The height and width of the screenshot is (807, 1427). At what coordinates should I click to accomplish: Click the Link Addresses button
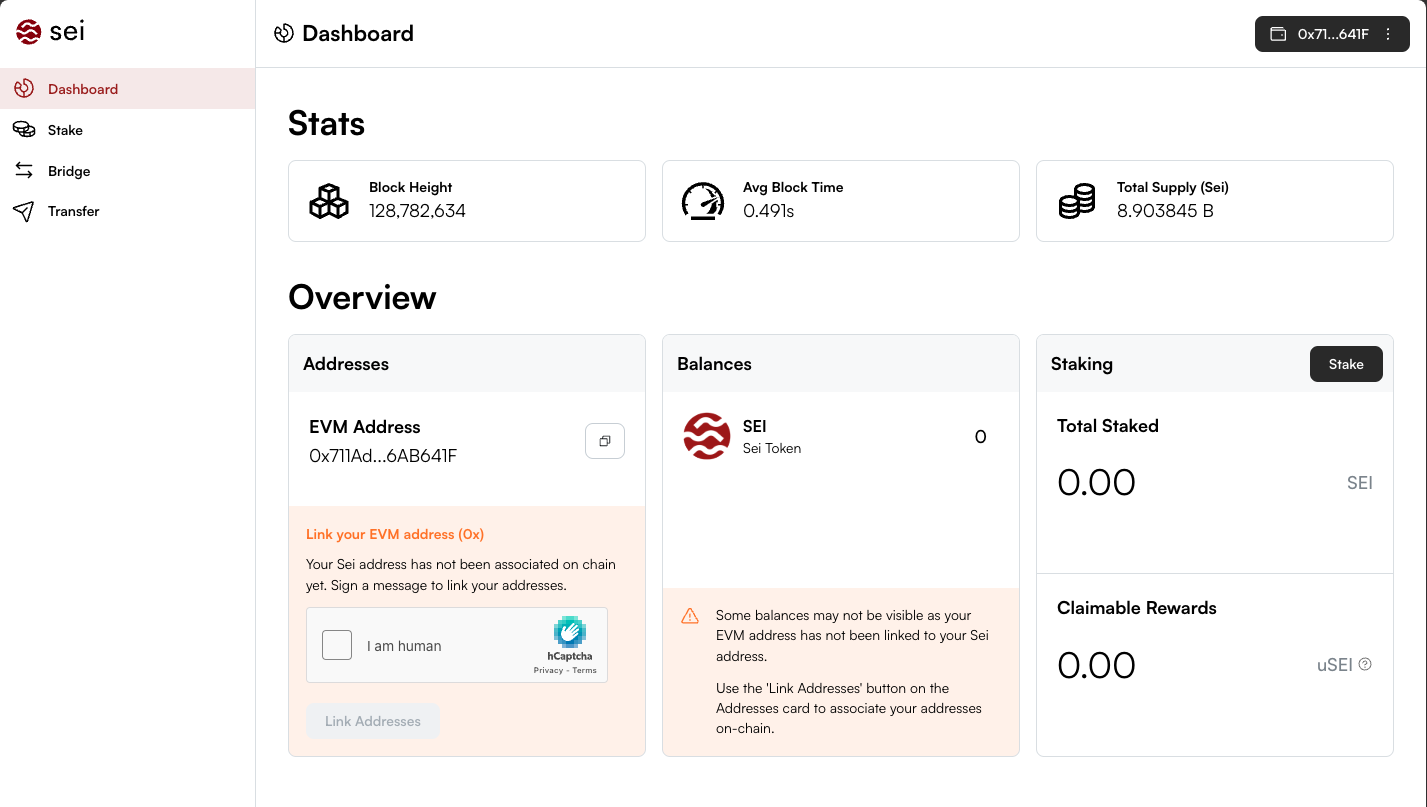373,721
